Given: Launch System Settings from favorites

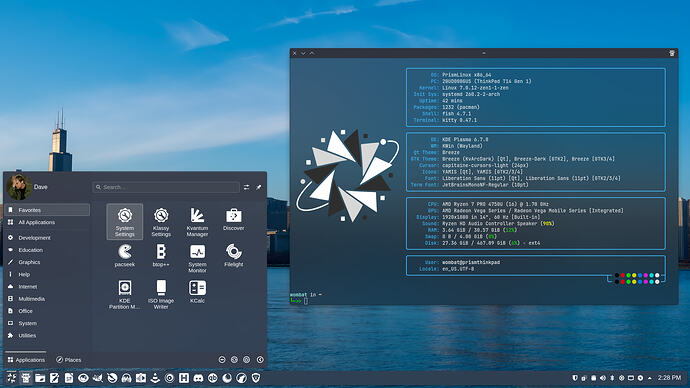Looking at the screenshot, I should [x=125, y=222].
